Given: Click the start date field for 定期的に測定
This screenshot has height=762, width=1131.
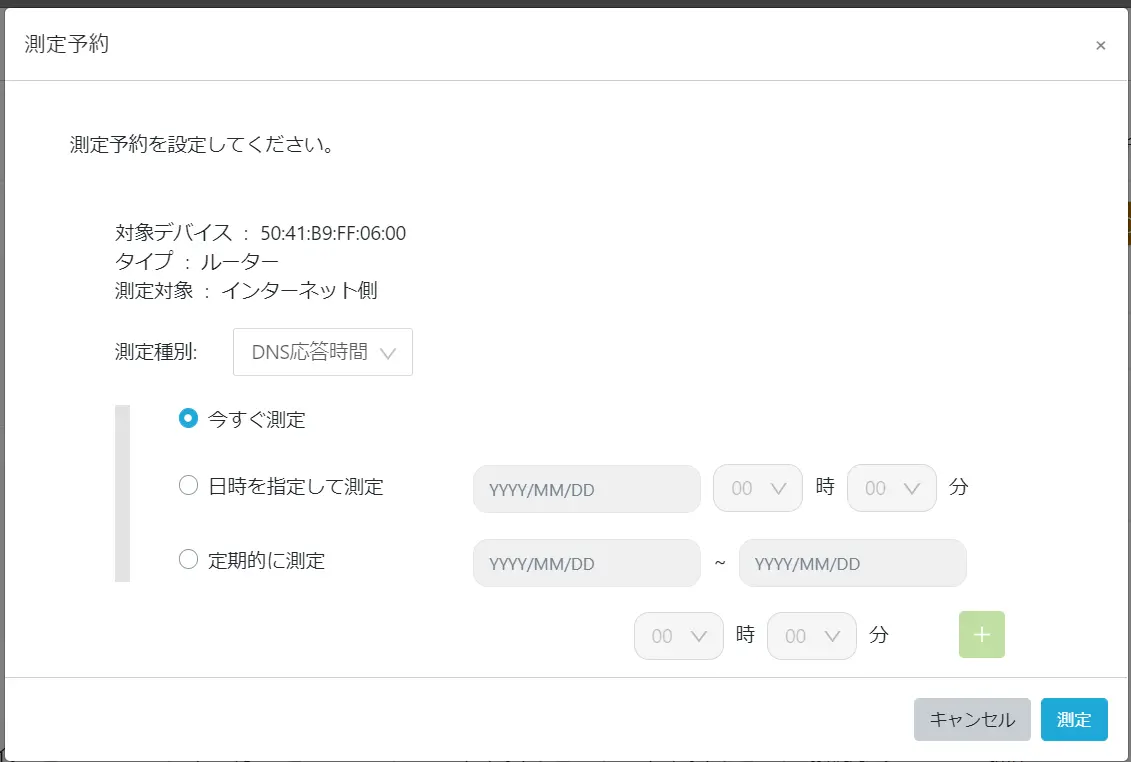Looking at the screenshot, I should tap(586, 564).
